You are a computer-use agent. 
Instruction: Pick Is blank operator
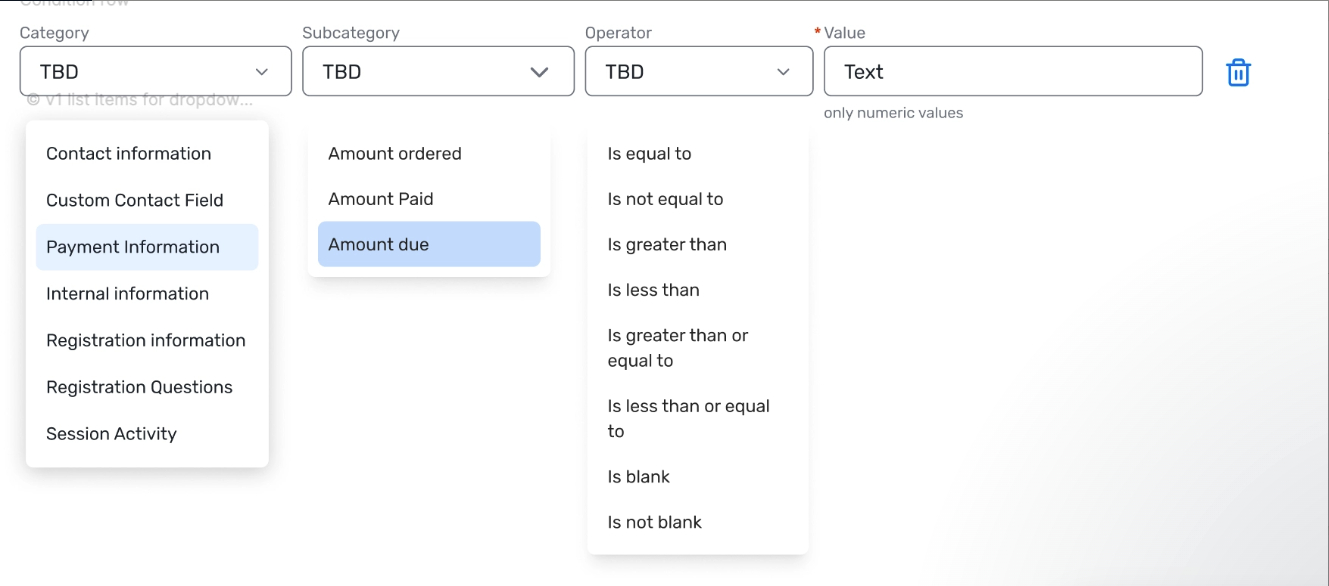point(639,477)
